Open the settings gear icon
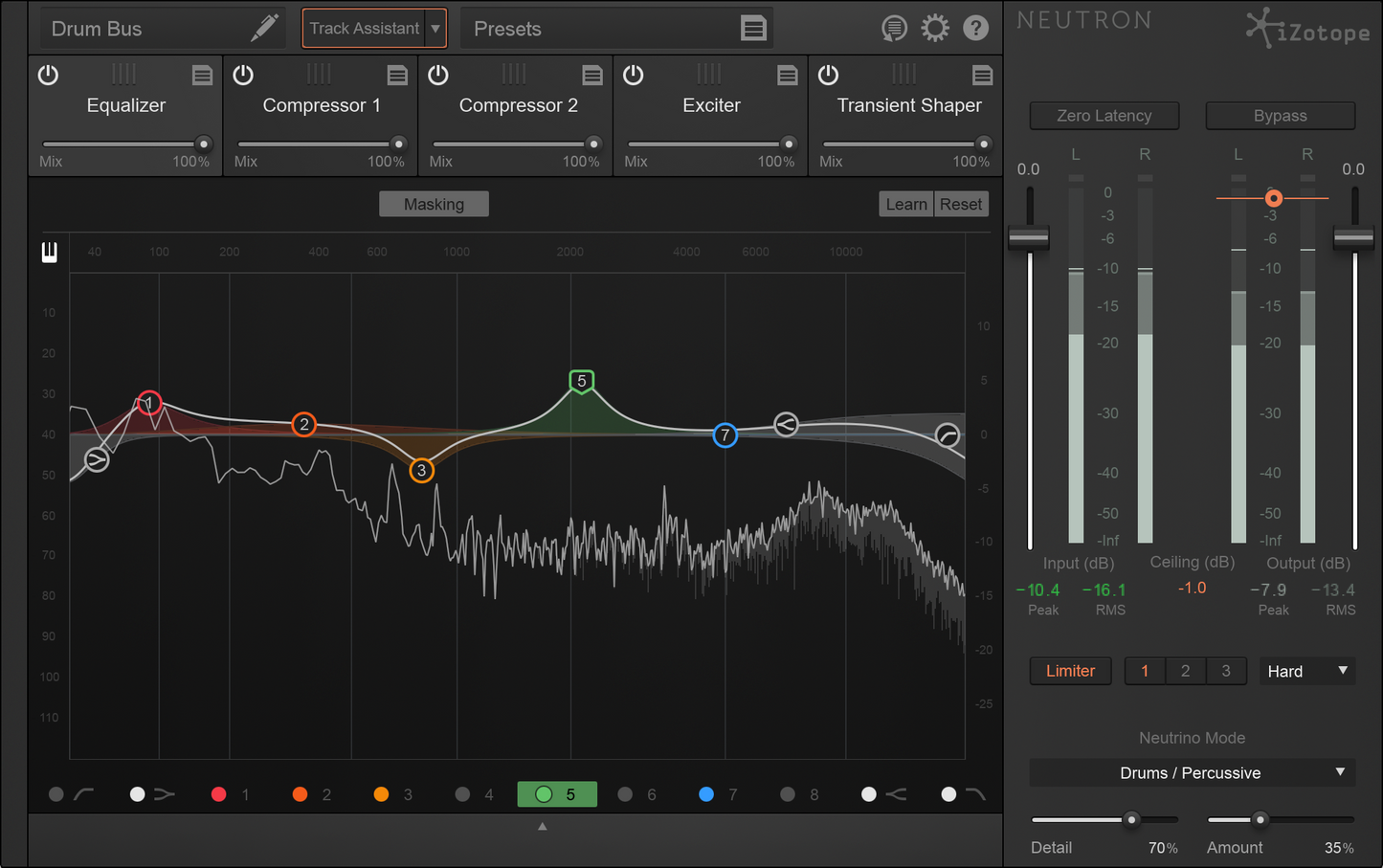The image size is (1383, 868). click(934, 29)
